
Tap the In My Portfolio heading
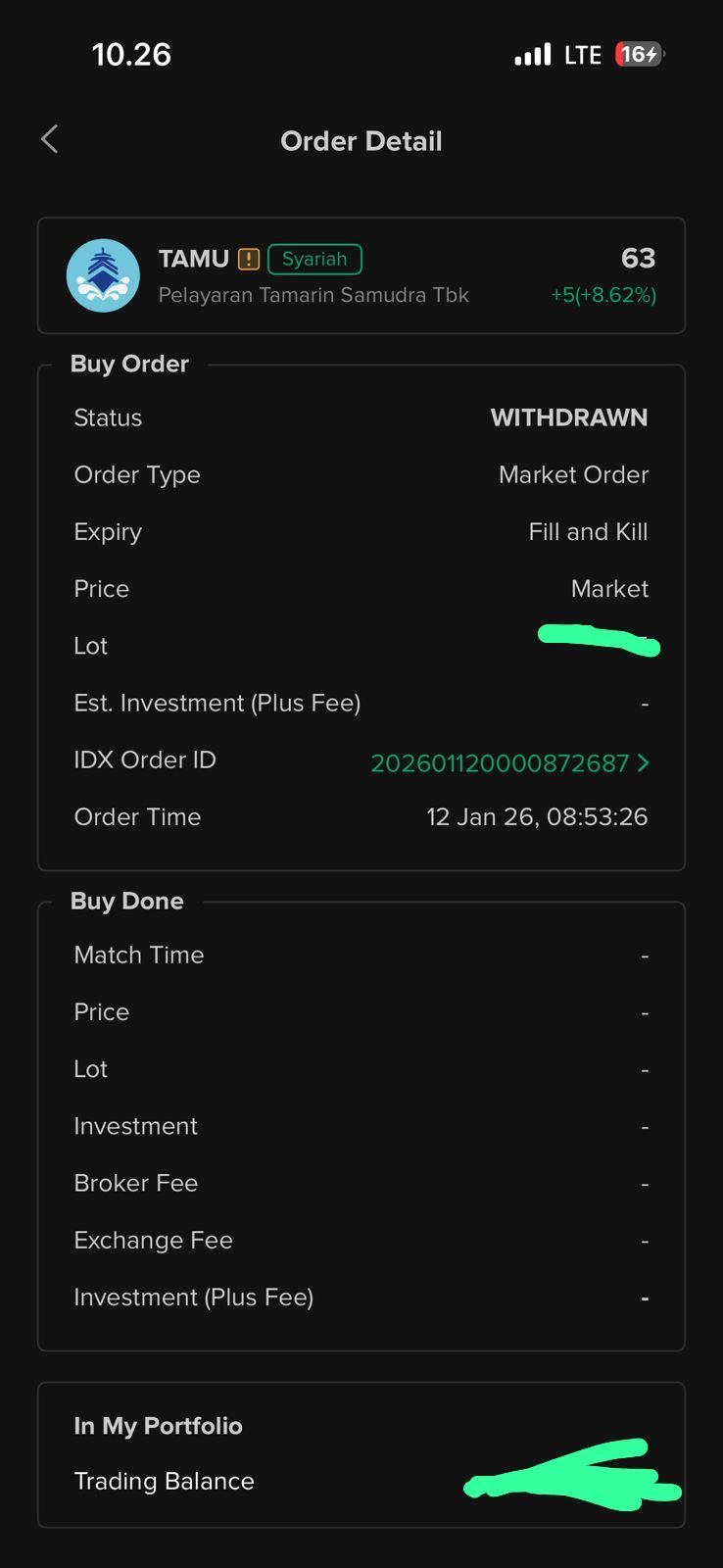(x=158, y=1426)
